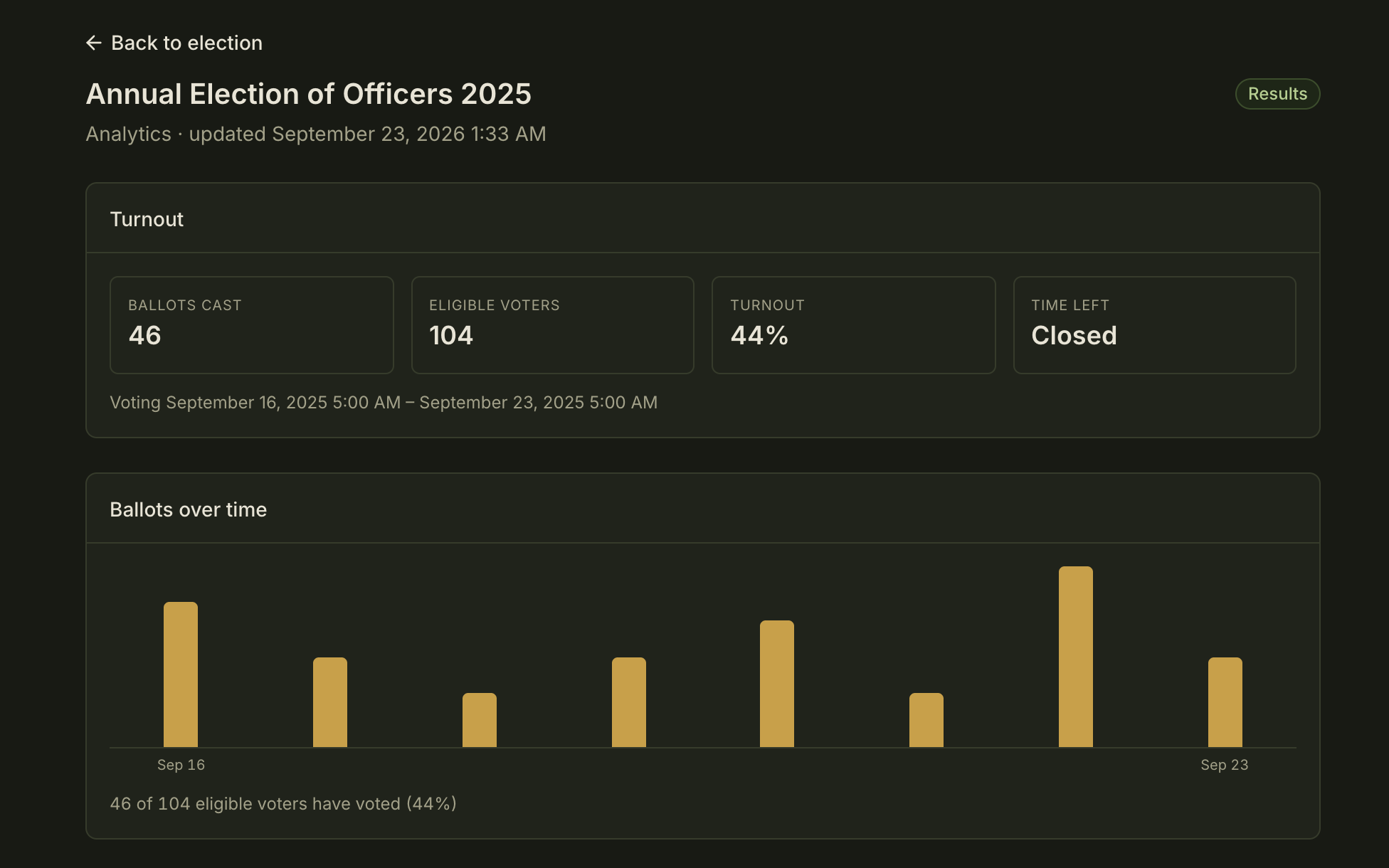Click the Turnout panel heading
The image size is (1389, 868).
(x=147, y=219)
